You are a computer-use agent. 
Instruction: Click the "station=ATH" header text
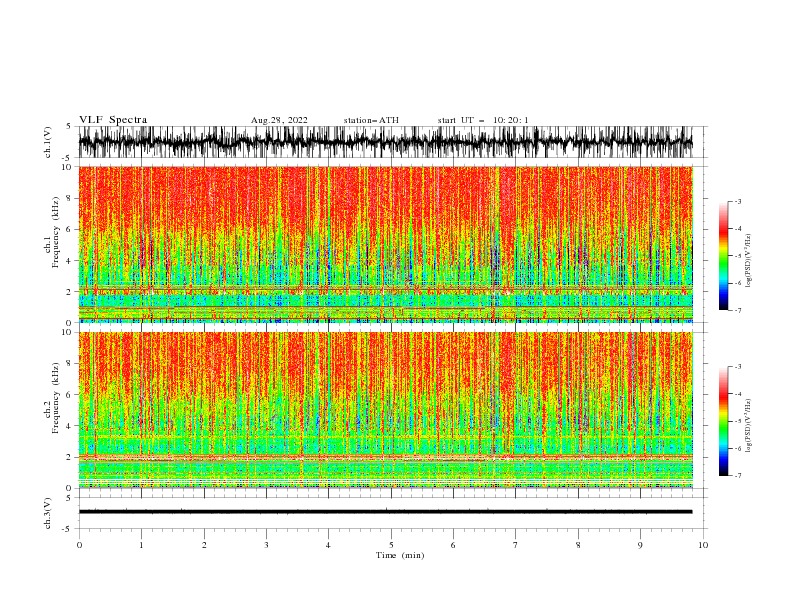coord(371,120)
